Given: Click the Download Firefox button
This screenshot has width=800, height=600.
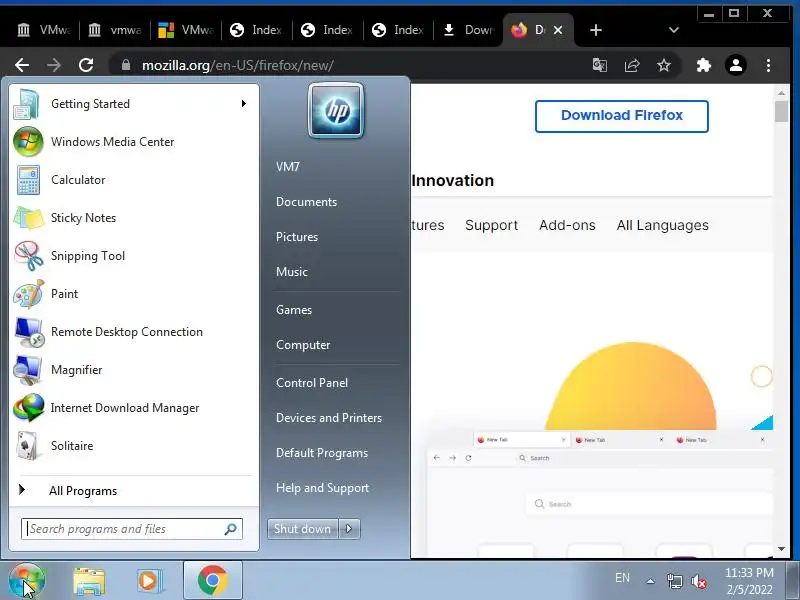Looking at the screenshot, I should 621,116.
